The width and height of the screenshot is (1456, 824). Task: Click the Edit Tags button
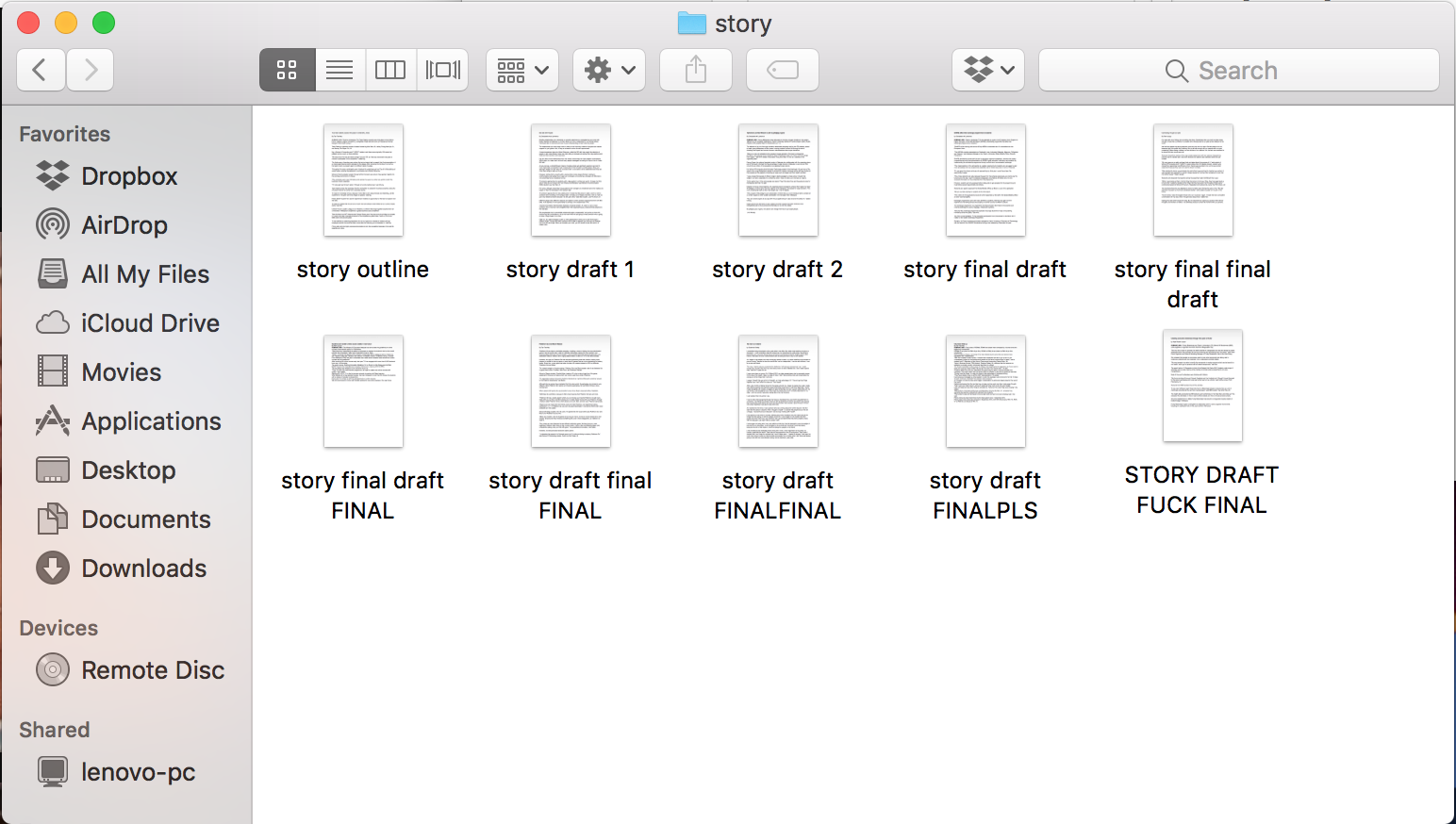(x=782, y=70)
